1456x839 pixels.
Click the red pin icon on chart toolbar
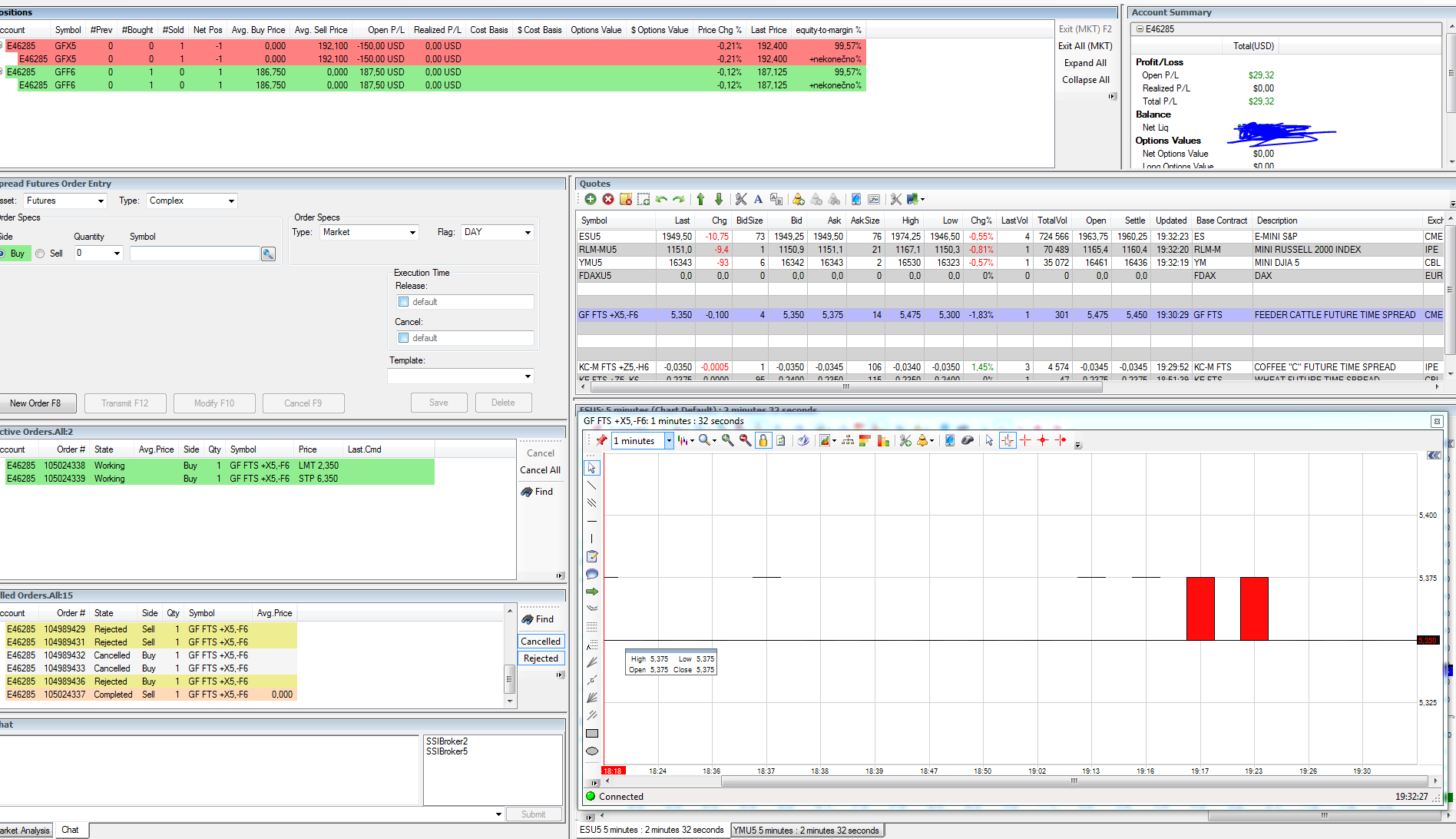tap(601, 440)
